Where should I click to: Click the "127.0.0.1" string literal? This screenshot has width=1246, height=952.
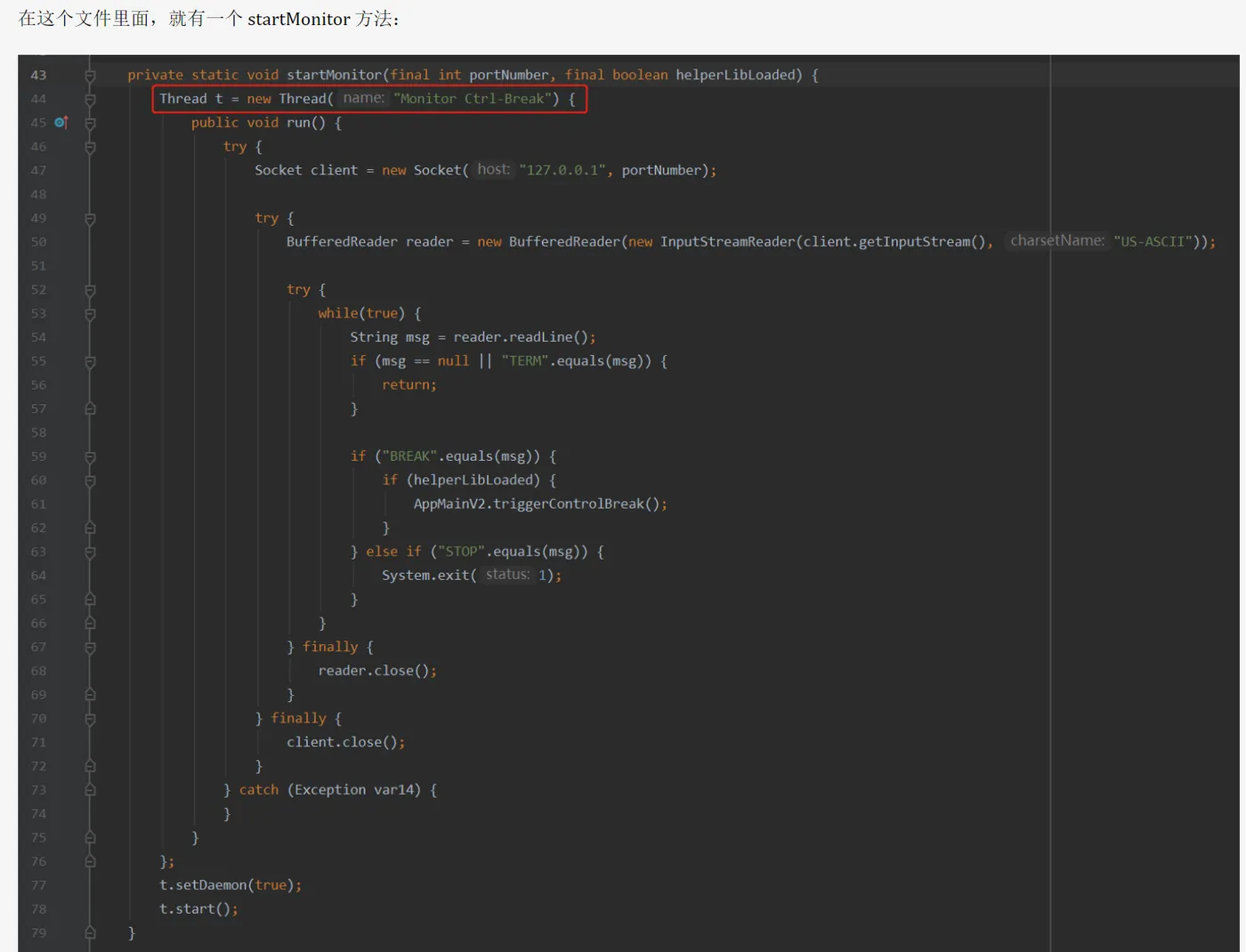click(564, 170)
